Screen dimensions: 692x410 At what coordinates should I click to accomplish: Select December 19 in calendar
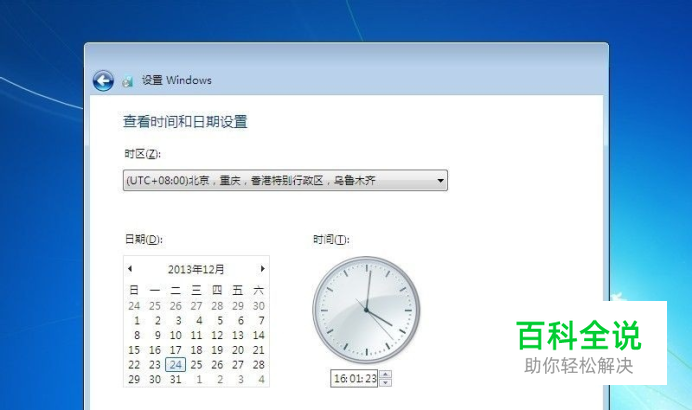(217, 350)
